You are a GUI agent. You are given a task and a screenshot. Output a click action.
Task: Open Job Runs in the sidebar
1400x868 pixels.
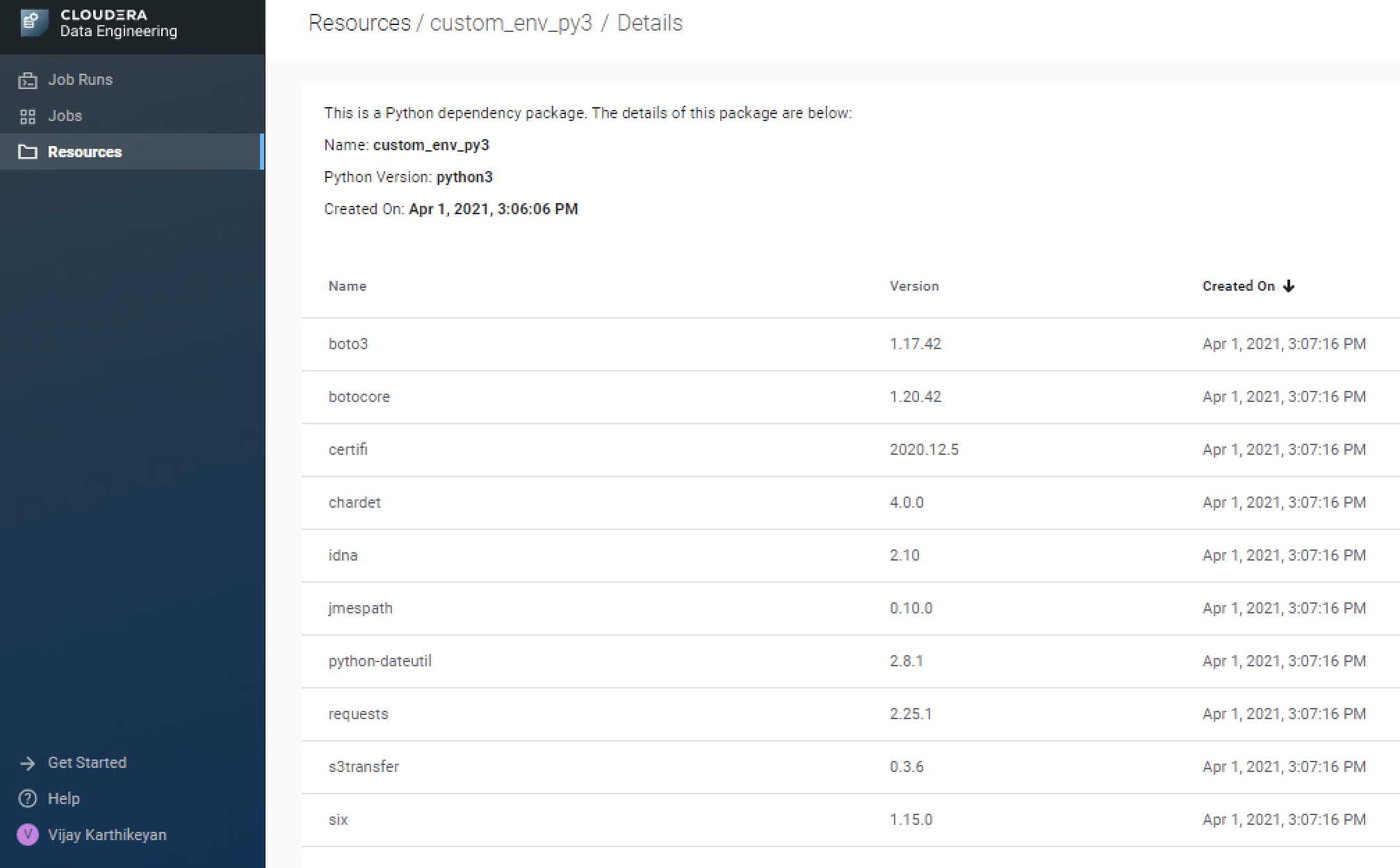(80, 80)
